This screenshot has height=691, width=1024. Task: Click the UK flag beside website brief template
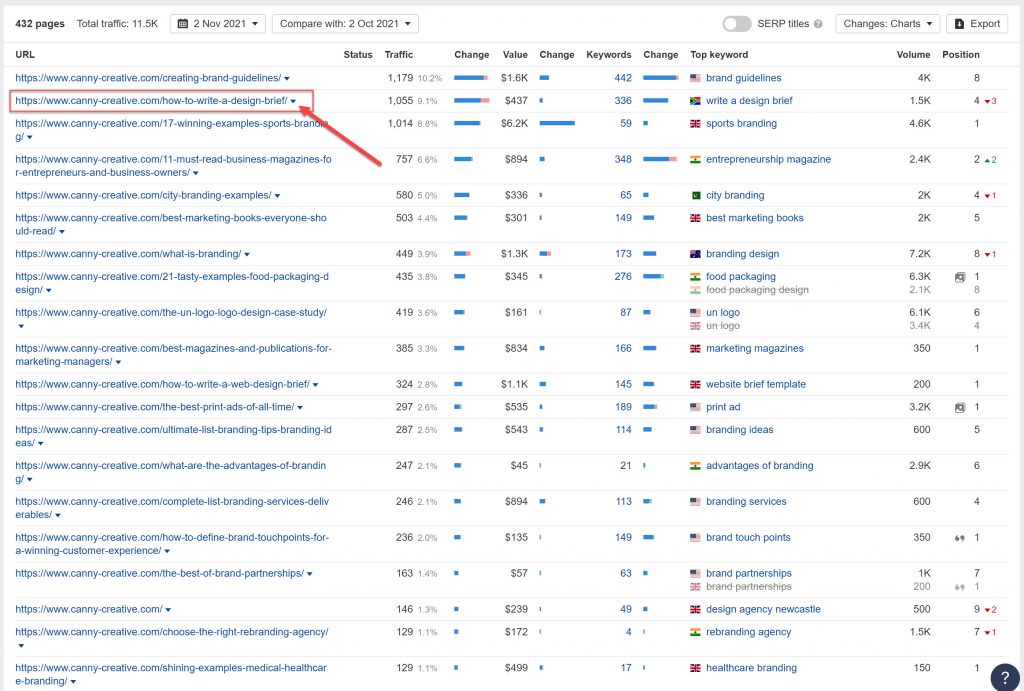pyautogui.click(x=696, y=385)
